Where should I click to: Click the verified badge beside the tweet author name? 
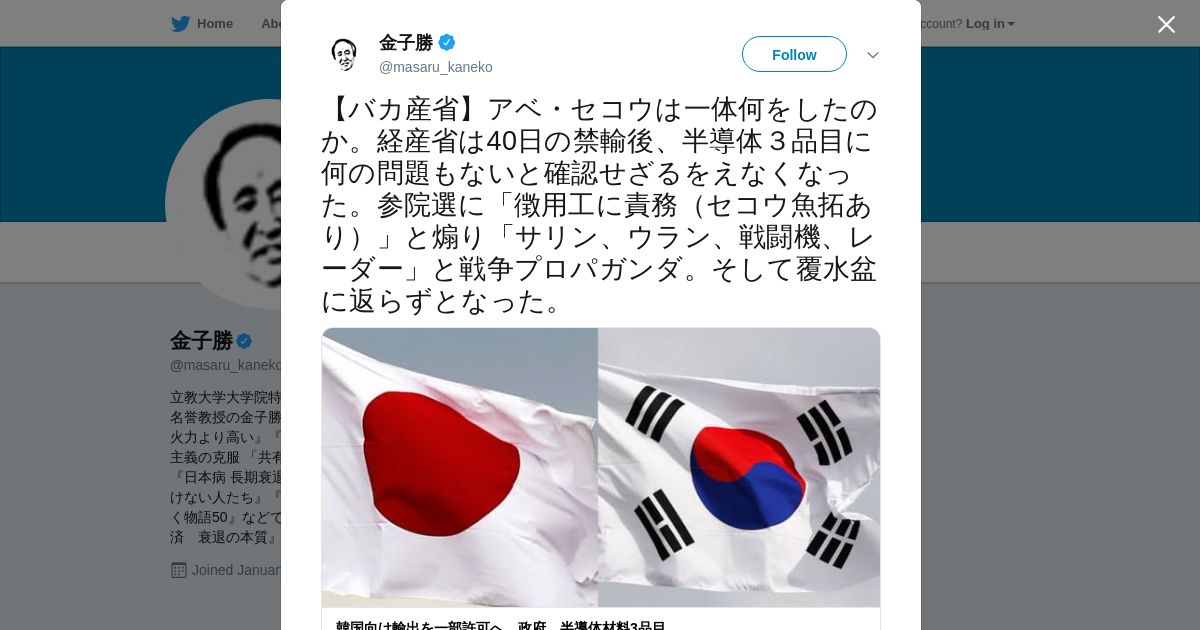447,42
